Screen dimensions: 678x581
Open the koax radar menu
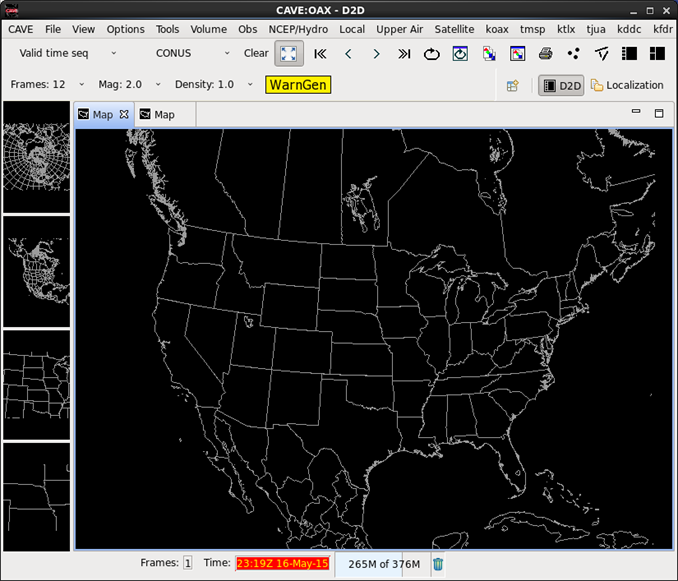click(x=496, y=29)
